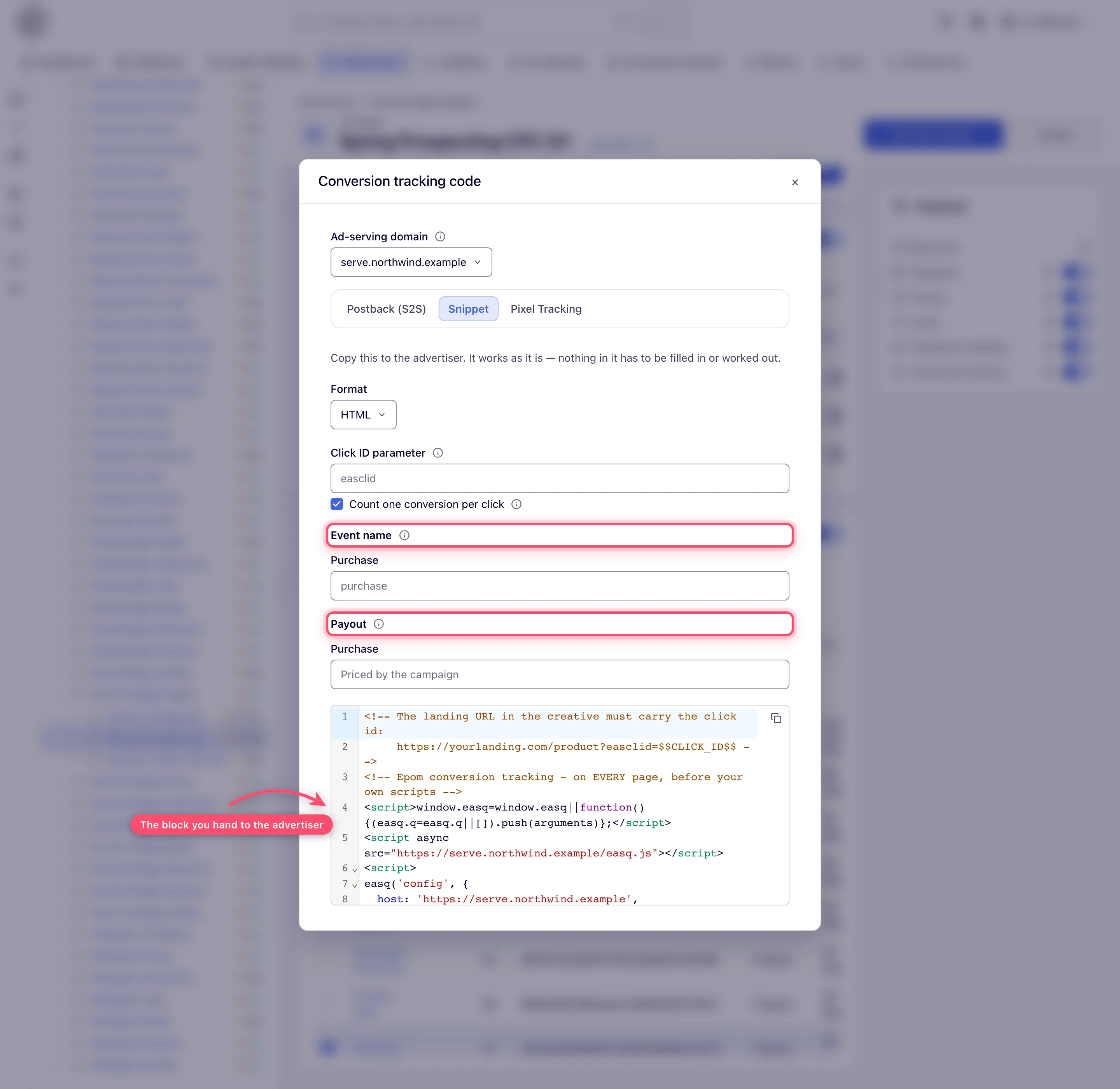This screenshot has height=1089, width=1120.
Task: Click the 'Copy this to the advertiser' description
Action: (x=555, y=358)
